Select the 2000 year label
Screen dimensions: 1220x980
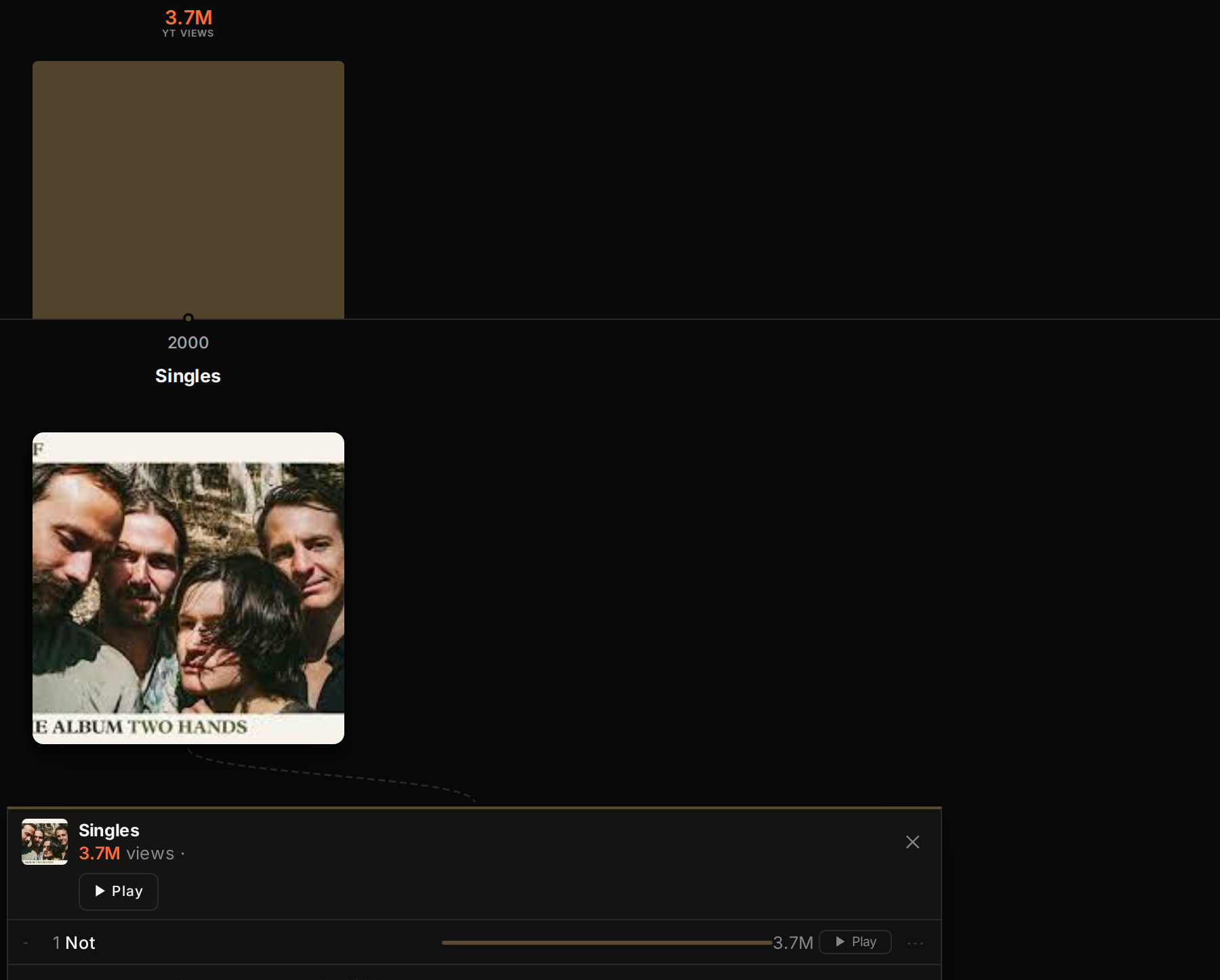pyautogui.click(x=188, y=342)
